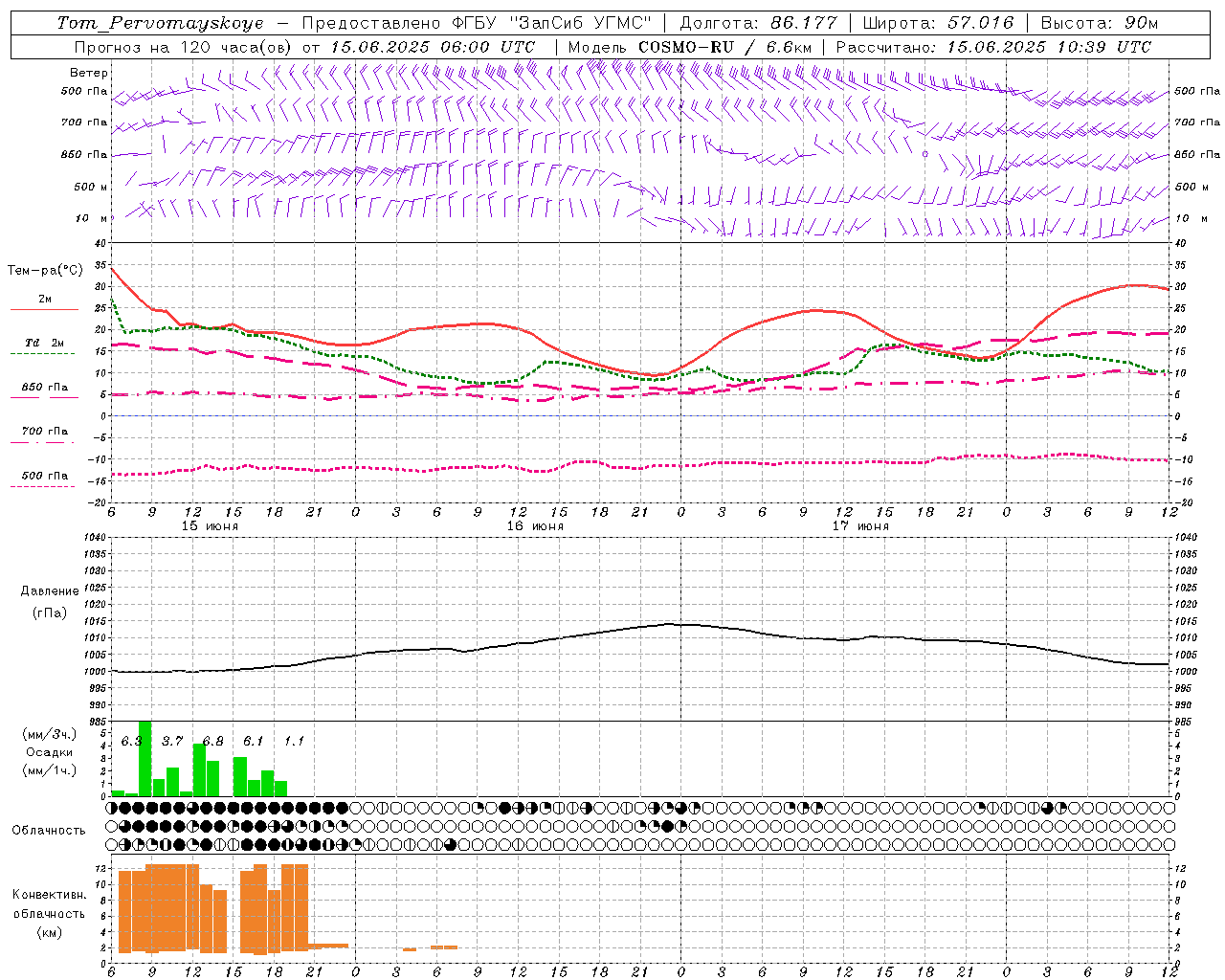Click the Широта: 57.016 value
Screen dimensions: 1225x980
coord(938,23)
